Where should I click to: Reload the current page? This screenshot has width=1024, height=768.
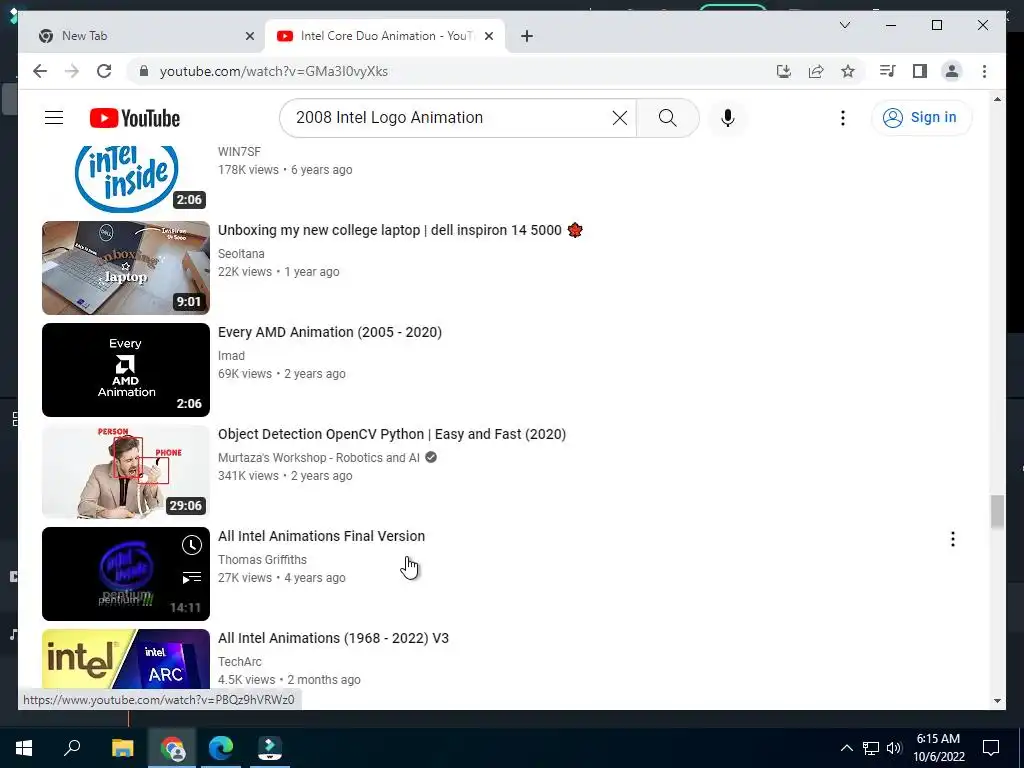[x=104, y=71]
